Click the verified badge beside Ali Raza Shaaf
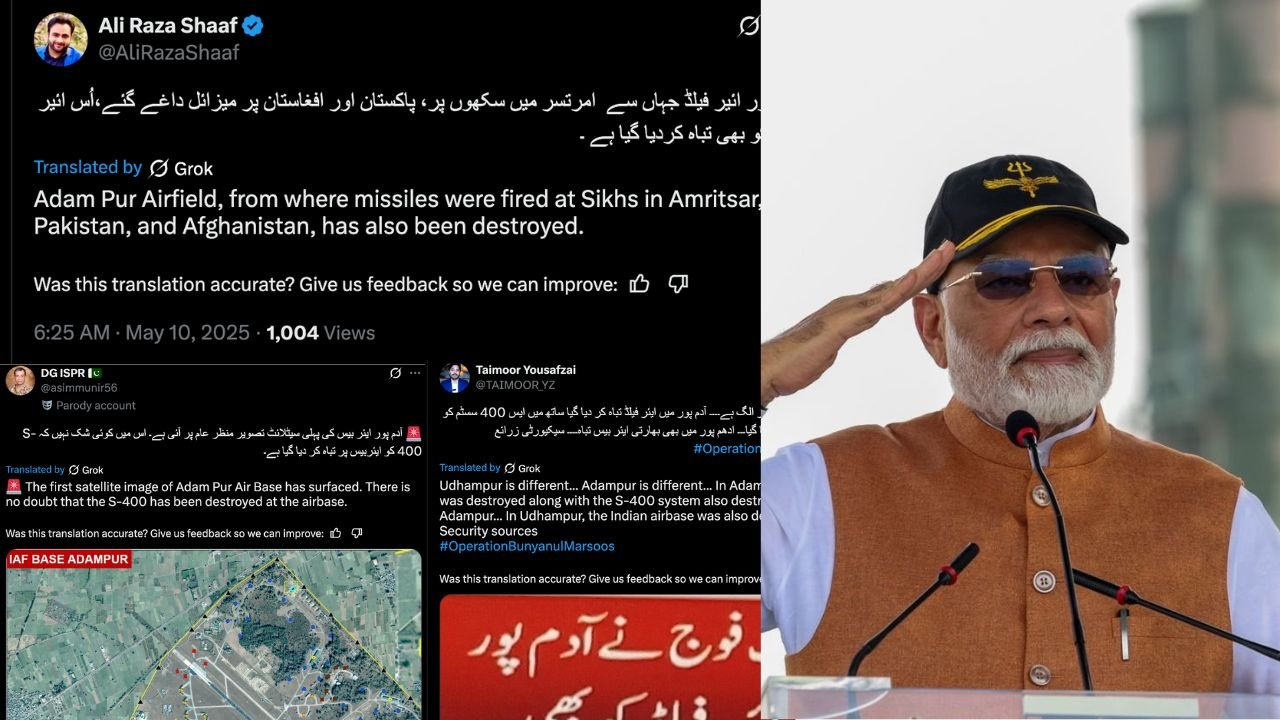Screen dimensions: 1280x720 (253, 26)
